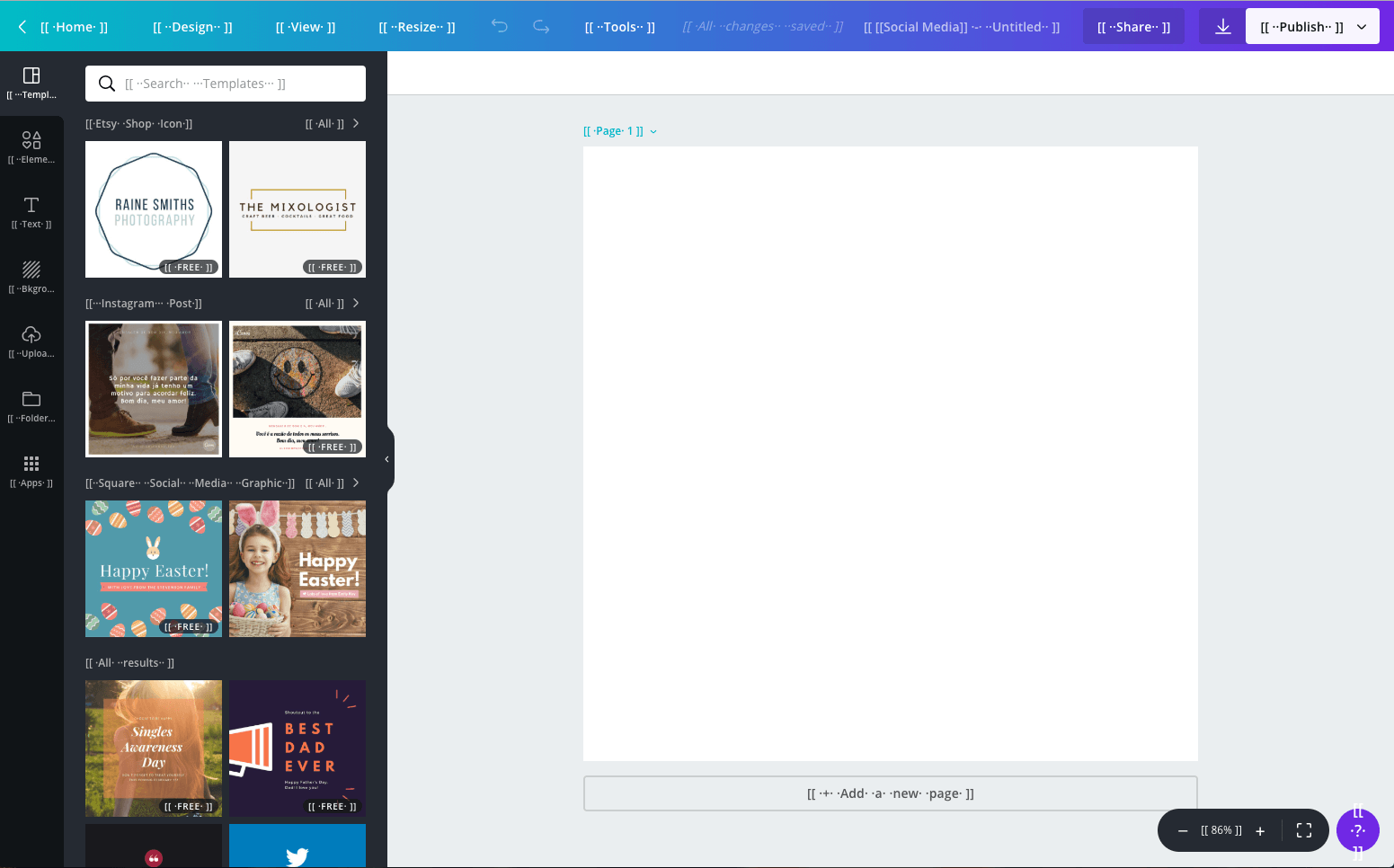
Task: Click the Download icon next to Publish
Action: tap(1221, 26)
